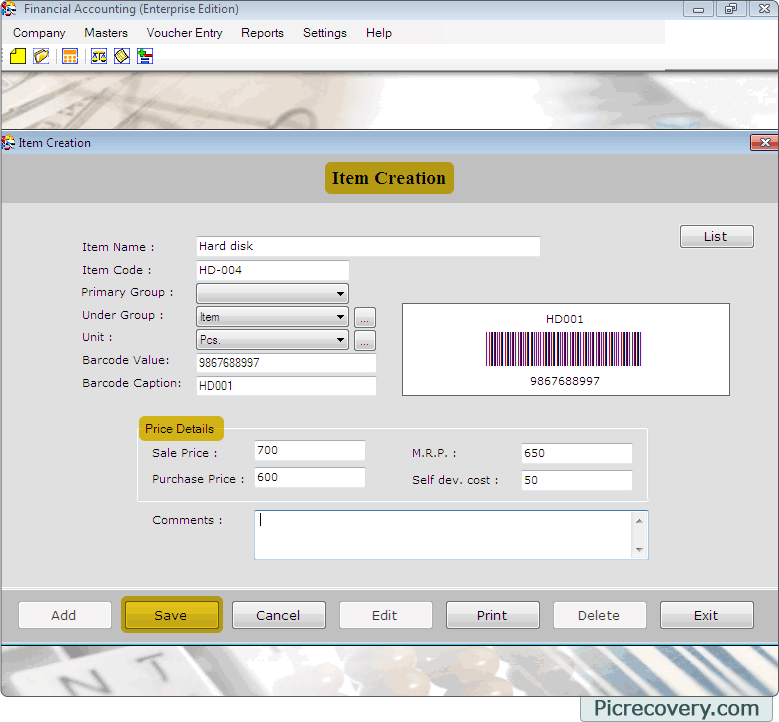Click the balance scales toolbar icon
The image size is (779, 722).
click(x=99, y=56)
